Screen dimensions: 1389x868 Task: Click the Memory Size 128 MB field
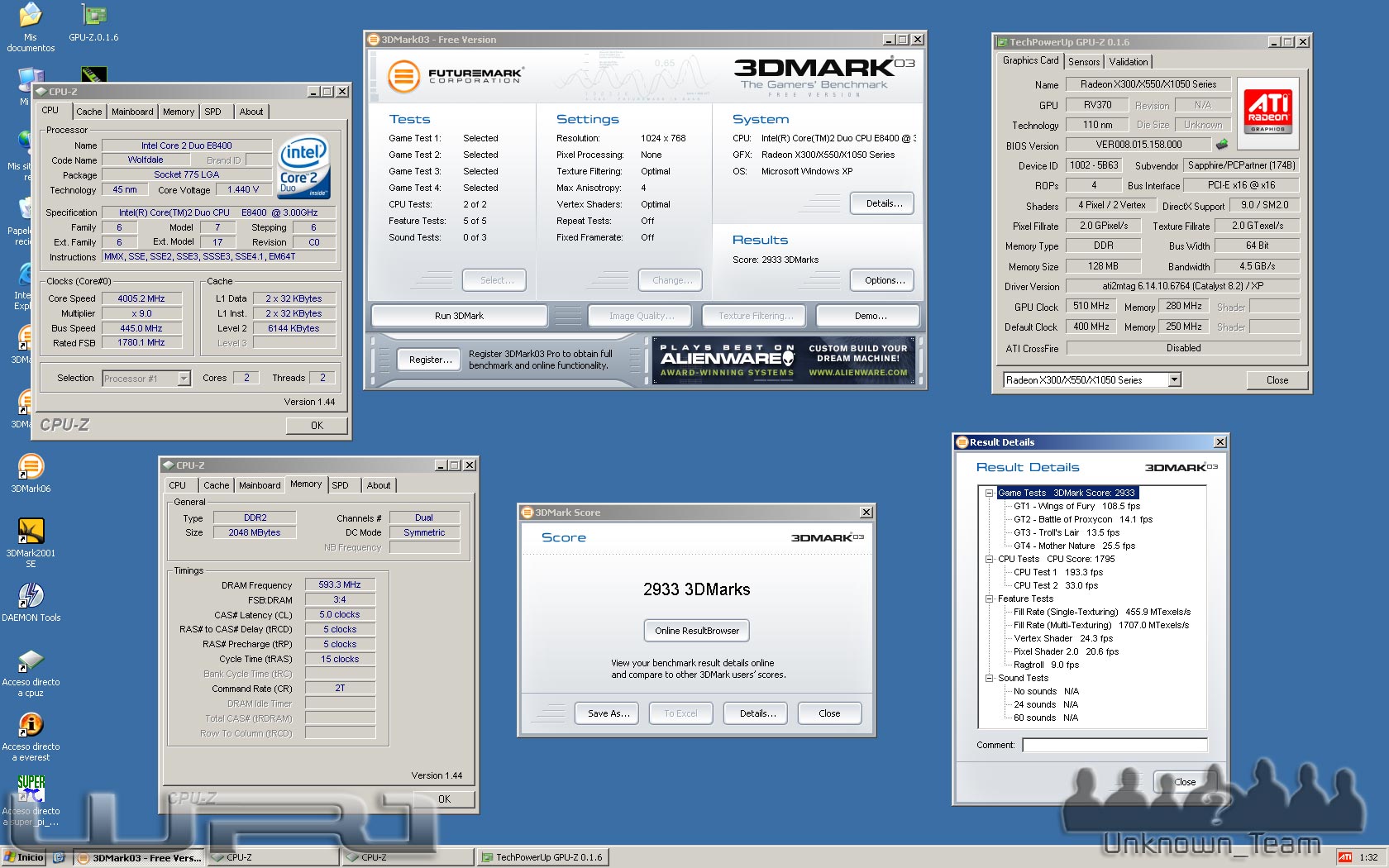point(1103,266)
